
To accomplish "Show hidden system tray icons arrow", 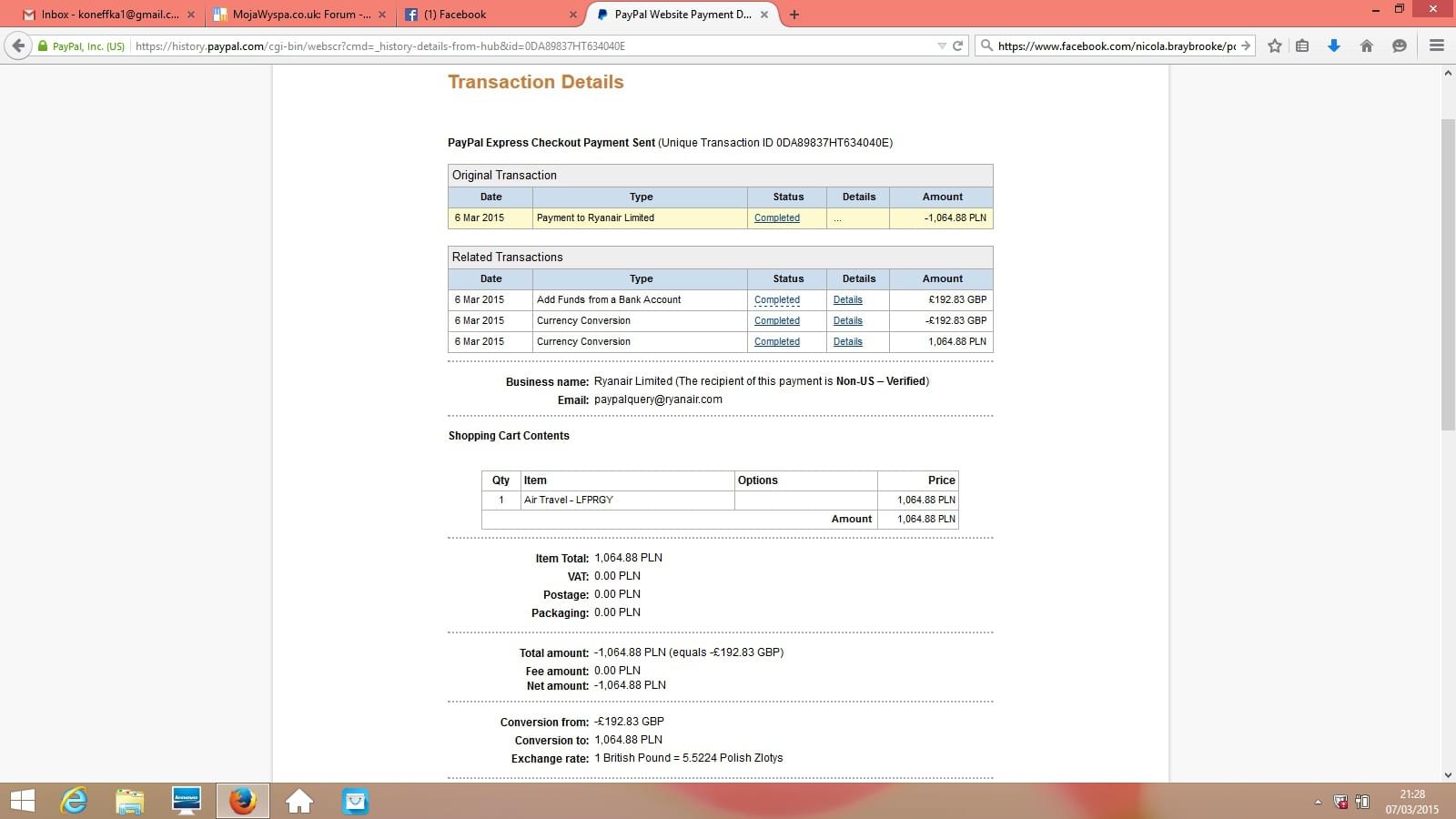I will click(1318, 802).
